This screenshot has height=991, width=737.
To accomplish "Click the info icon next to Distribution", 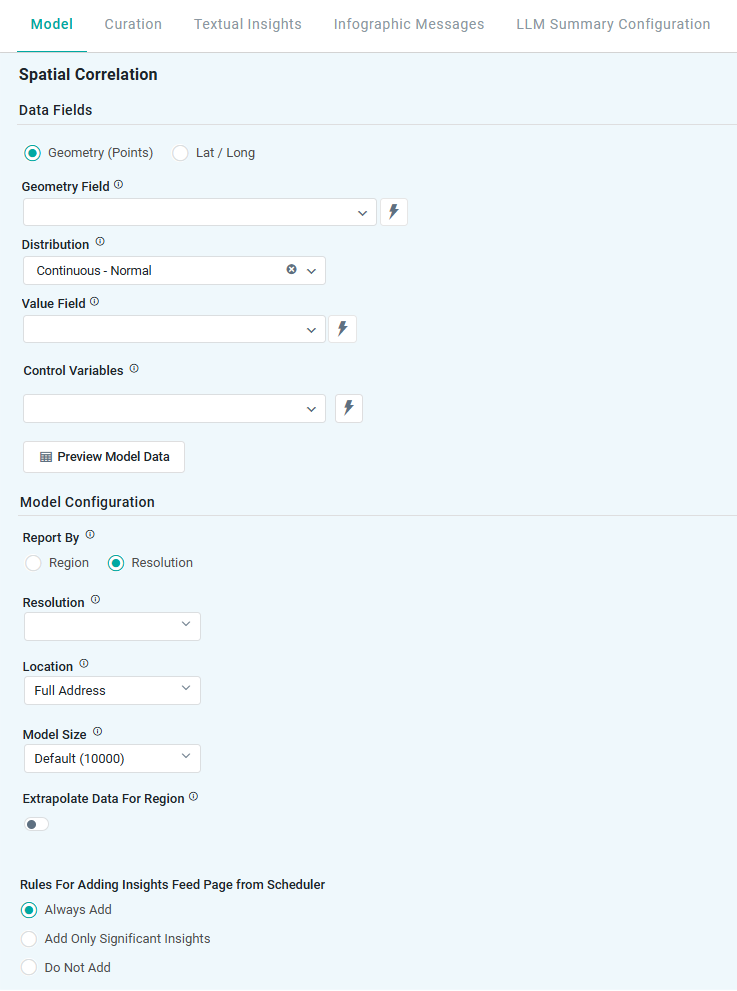I will [100, 242].
